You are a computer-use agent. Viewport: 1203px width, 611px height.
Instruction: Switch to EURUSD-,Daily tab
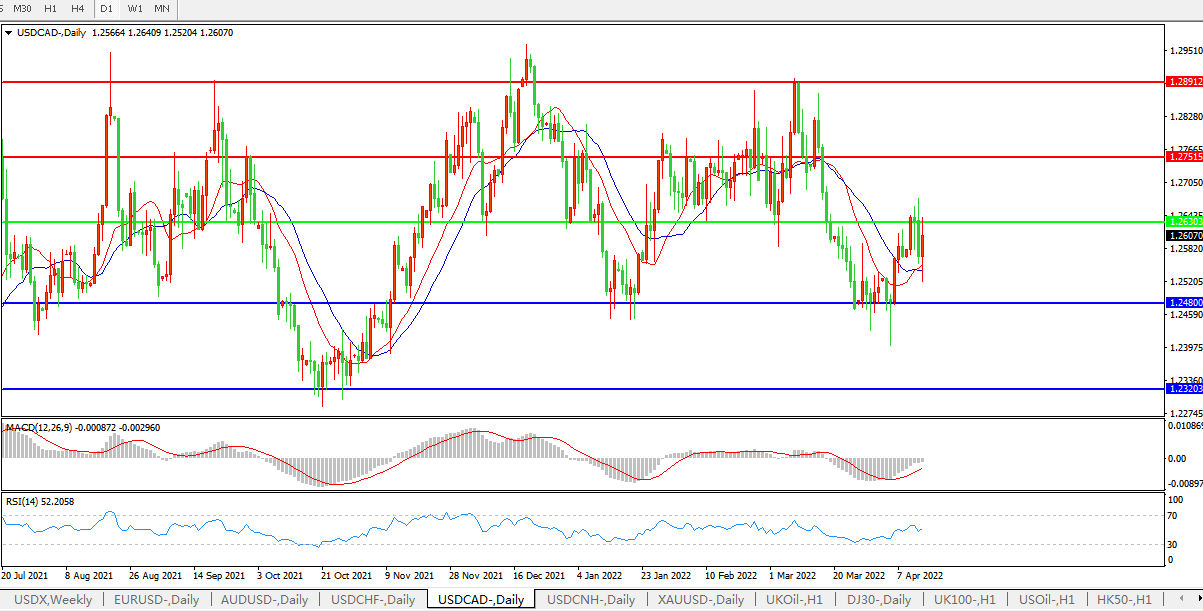coord(156,600)
